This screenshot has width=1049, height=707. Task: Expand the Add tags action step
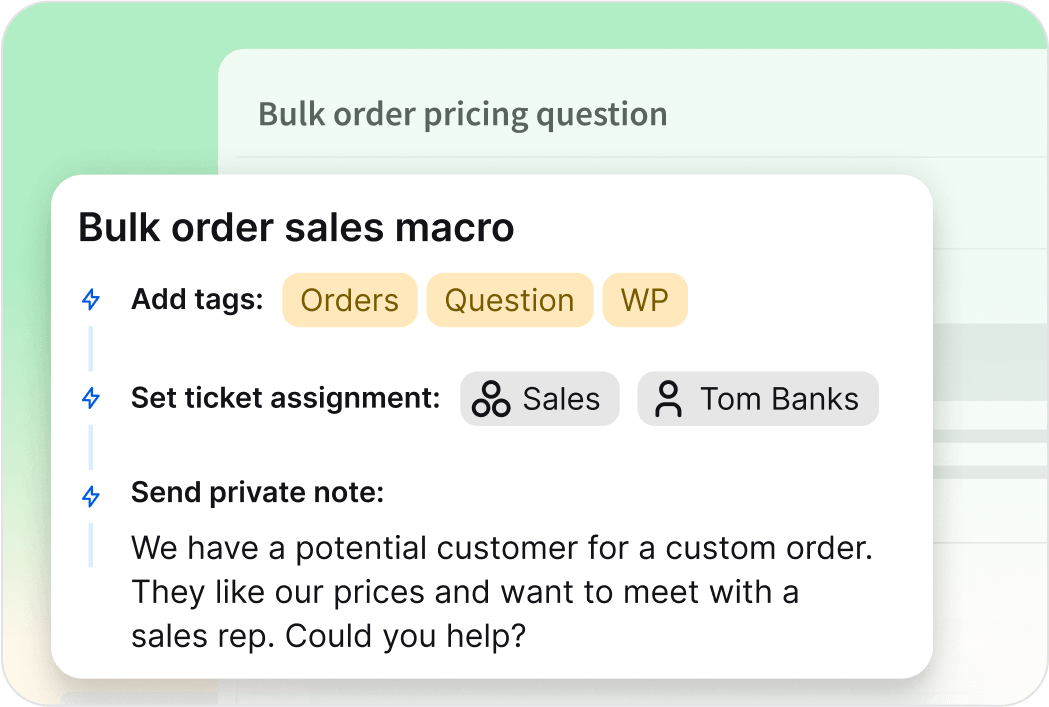pyautogui.click(x=196, y=299)
